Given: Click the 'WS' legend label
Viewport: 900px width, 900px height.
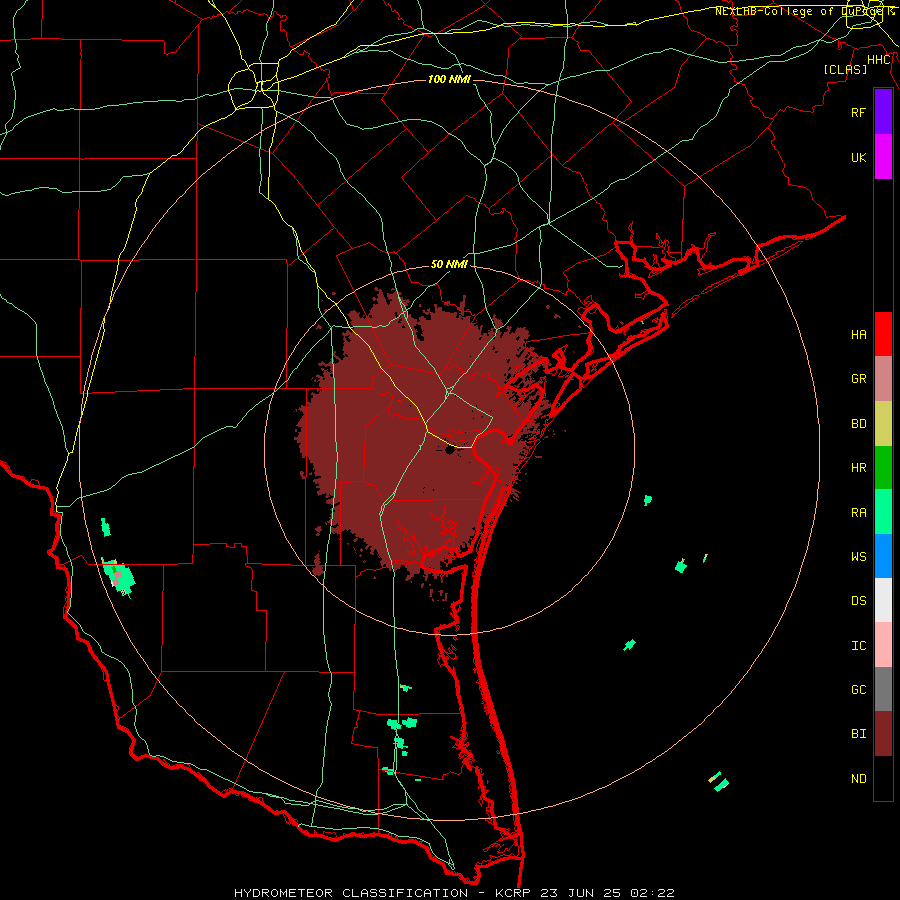Looking at the screenshot, I should [858, 556].
